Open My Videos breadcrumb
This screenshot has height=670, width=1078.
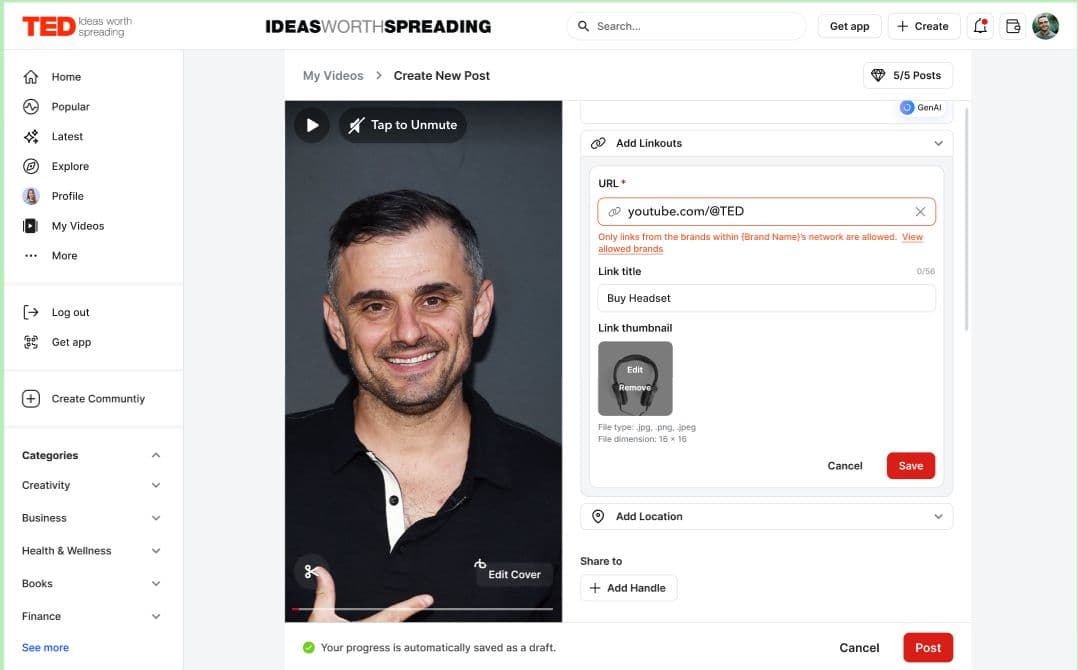coord(333,76)
